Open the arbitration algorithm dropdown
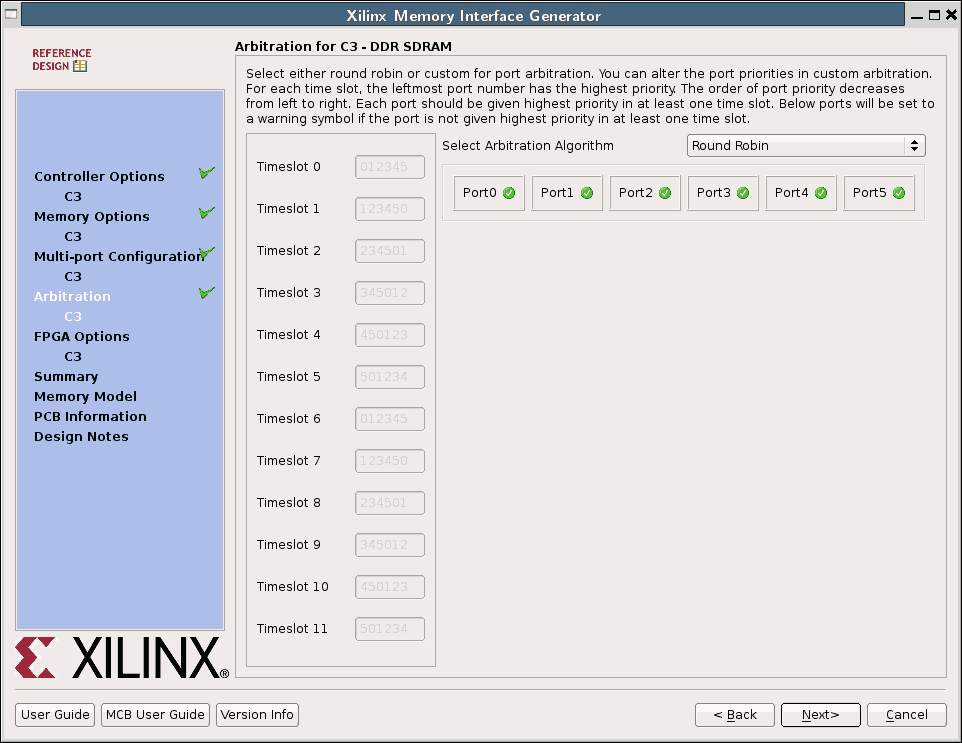The height and width of the screenshot is (743, 962). click(x=806, y=146)
